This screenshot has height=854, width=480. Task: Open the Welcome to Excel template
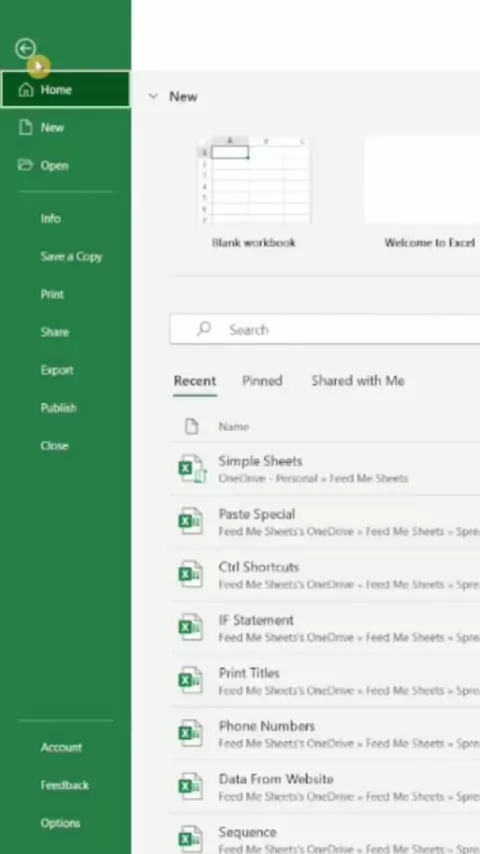pyautogui.click(x=422, y=180)
